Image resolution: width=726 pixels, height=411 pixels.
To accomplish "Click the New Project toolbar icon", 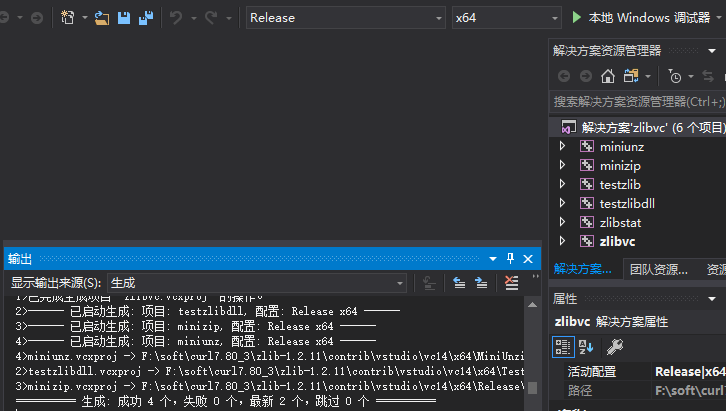I will (68, 18).
